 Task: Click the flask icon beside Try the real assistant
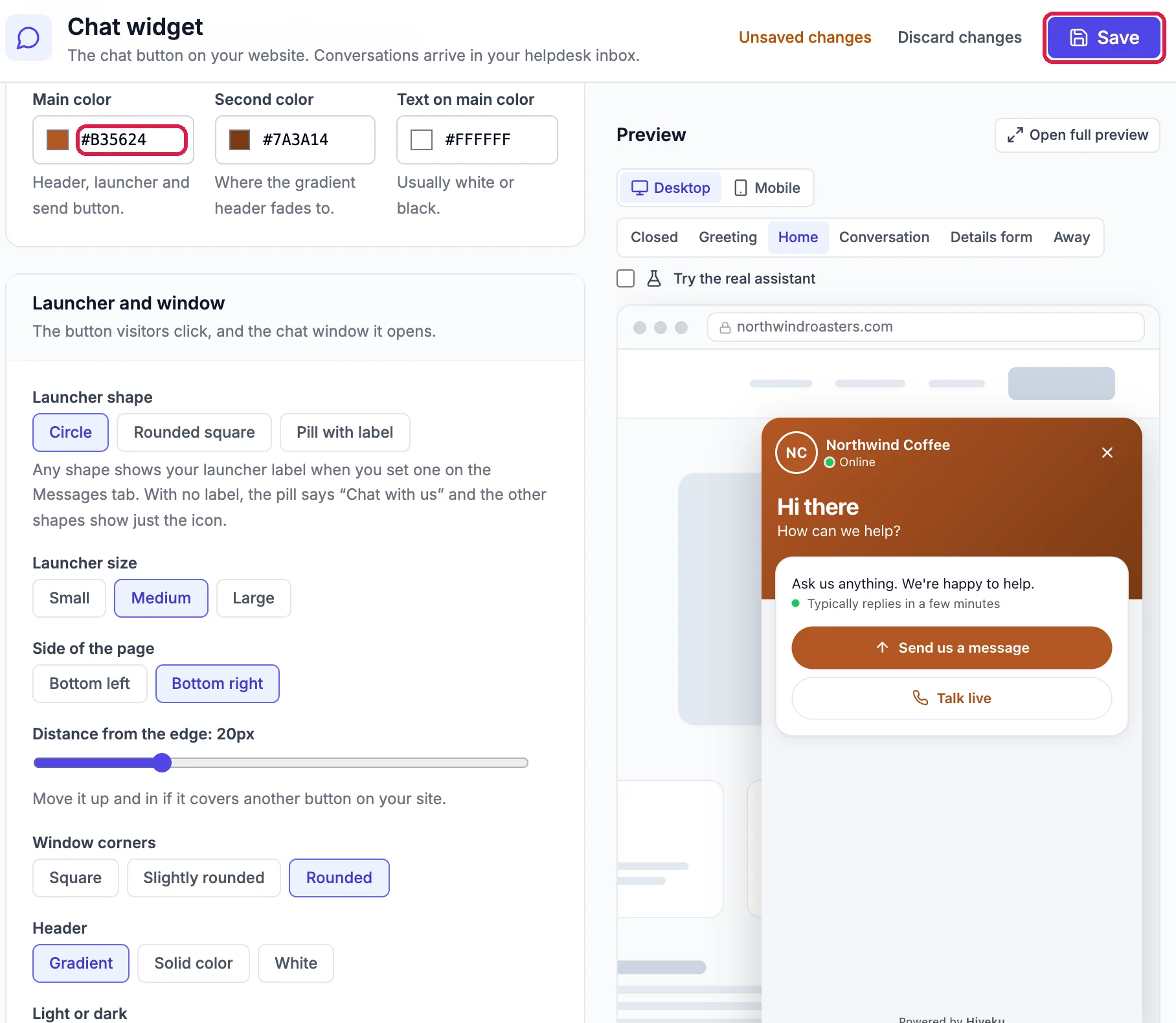[x=654, y=278]
